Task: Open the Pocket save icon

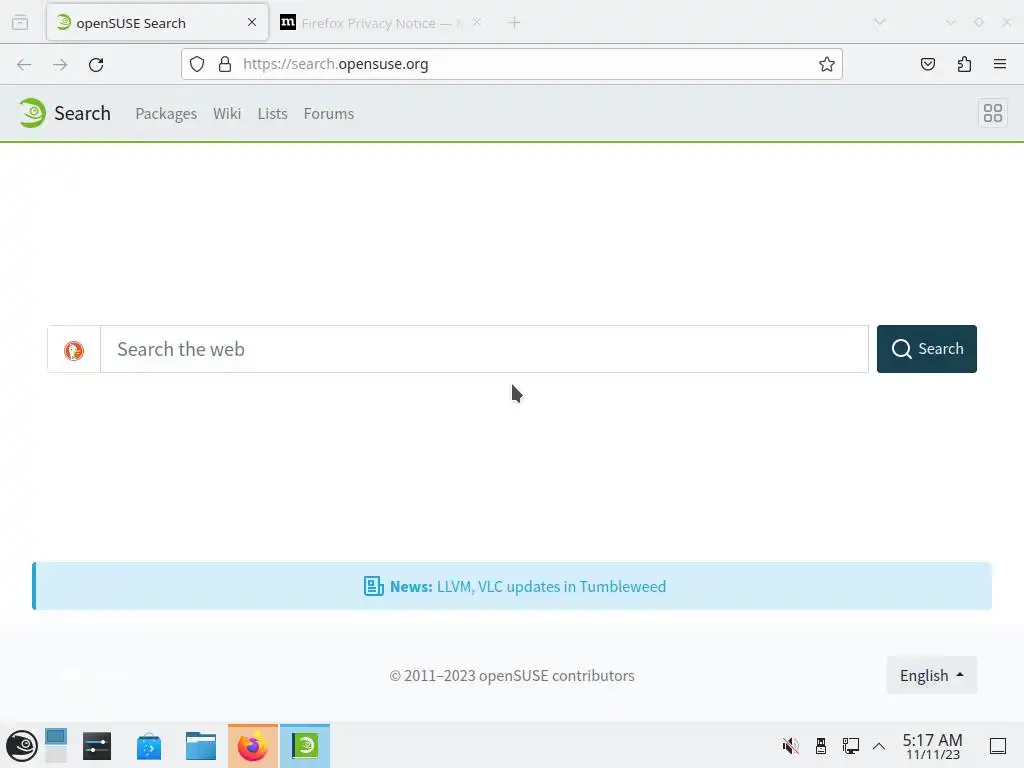Action: pos(927,64)
